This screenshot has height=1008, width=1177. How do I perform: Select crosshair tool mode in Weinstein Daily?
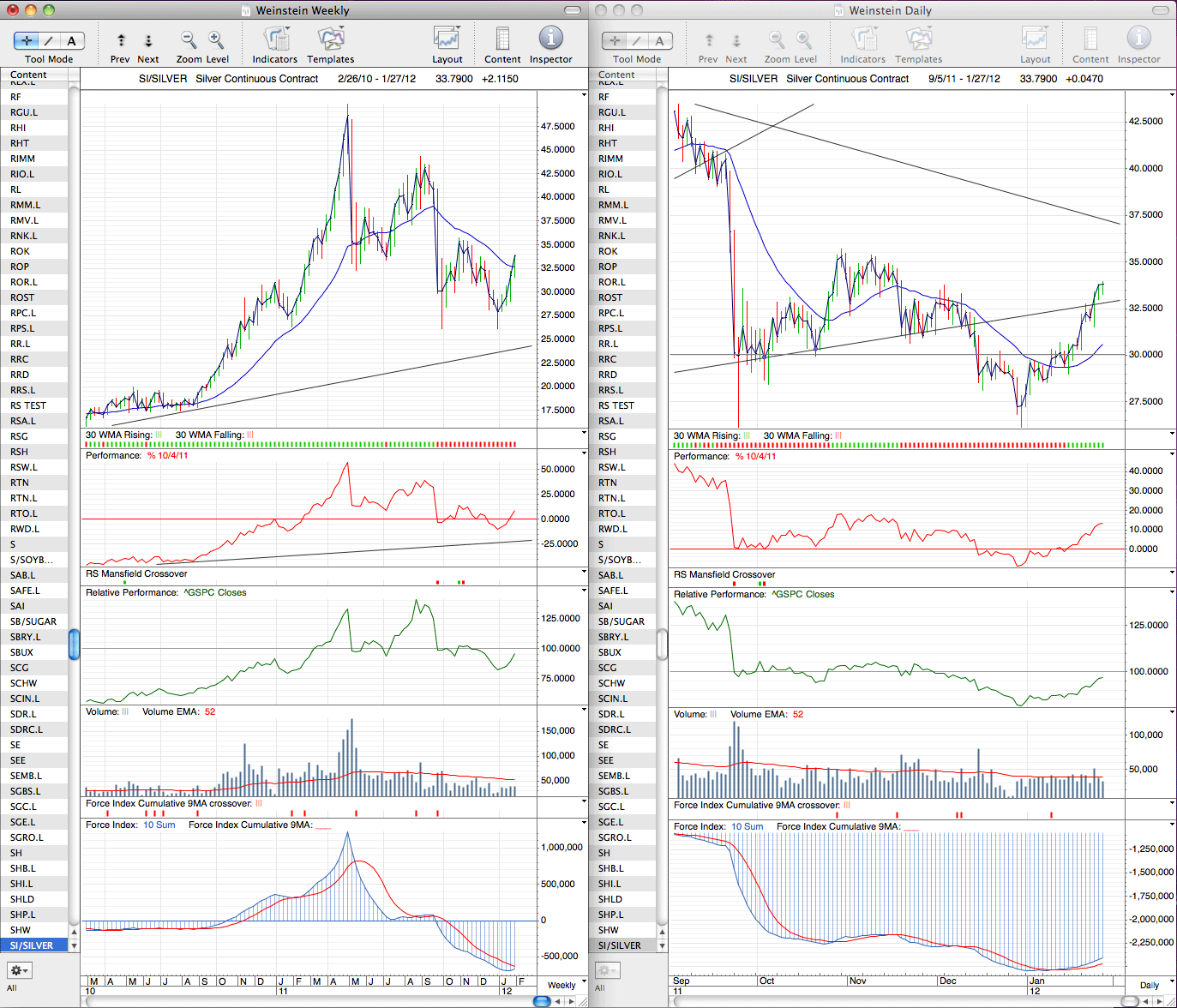click(x=615, y=40)
